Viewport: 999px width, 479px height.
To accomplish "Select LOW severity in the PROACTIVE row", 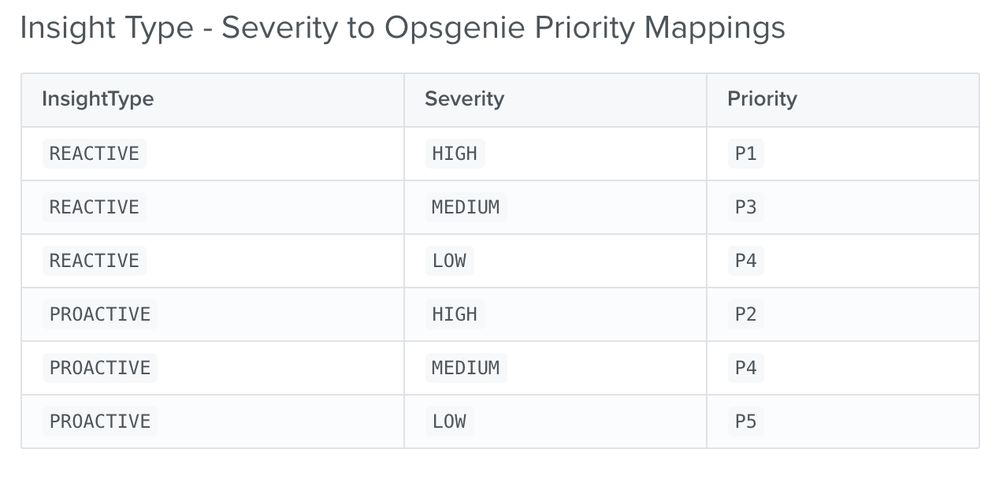I will (449, 422).
